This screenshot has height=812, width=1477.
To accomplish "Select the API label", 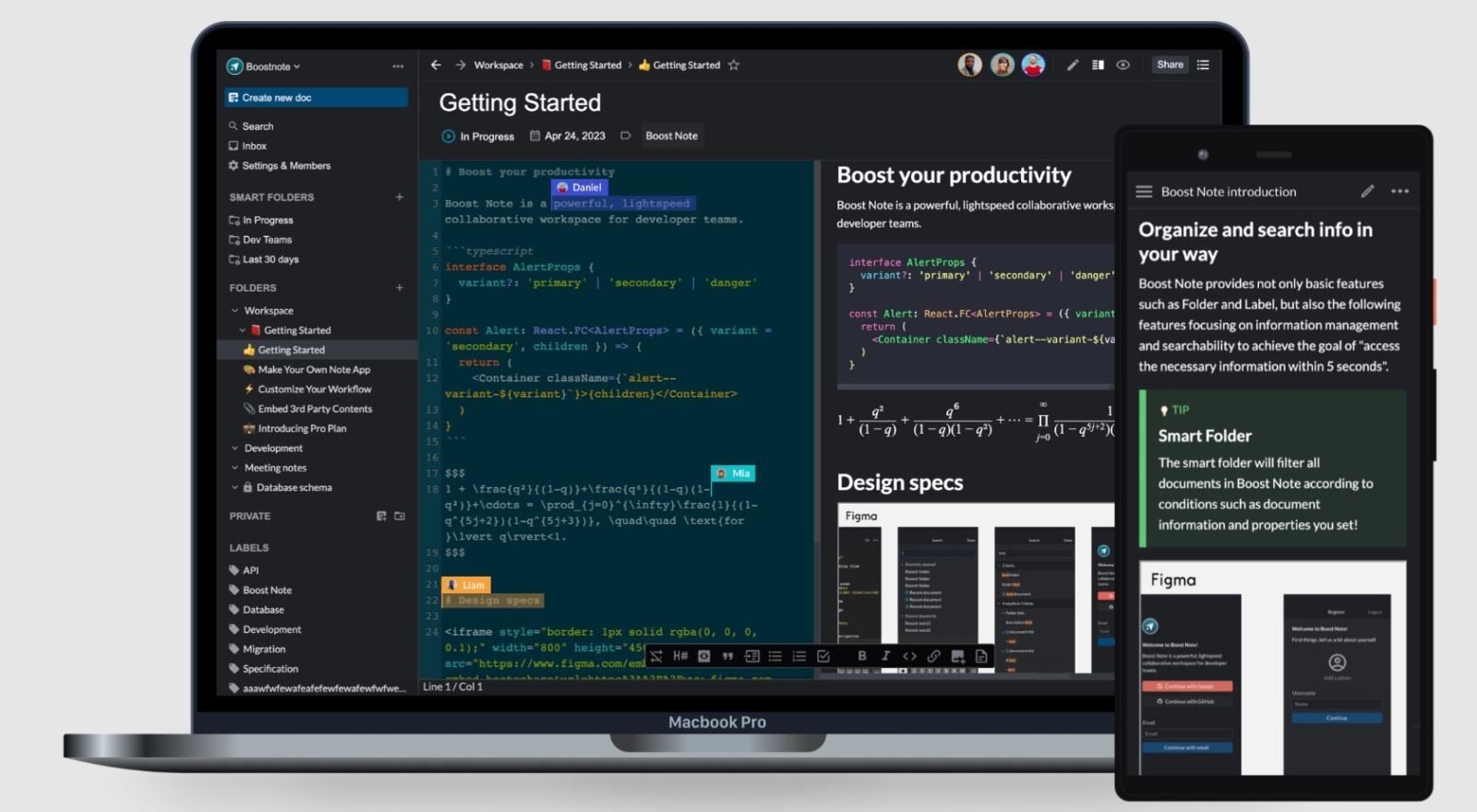I will click(244, 570).
